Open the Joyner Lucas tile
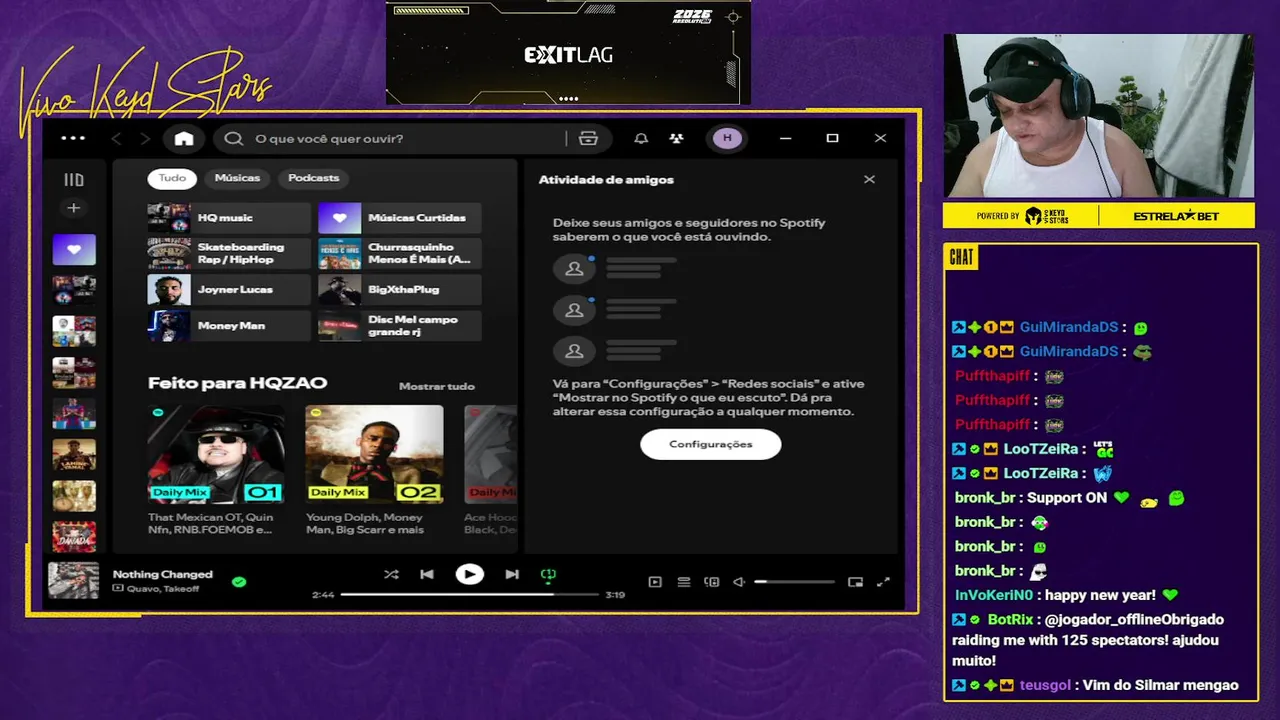 point(229,290)
